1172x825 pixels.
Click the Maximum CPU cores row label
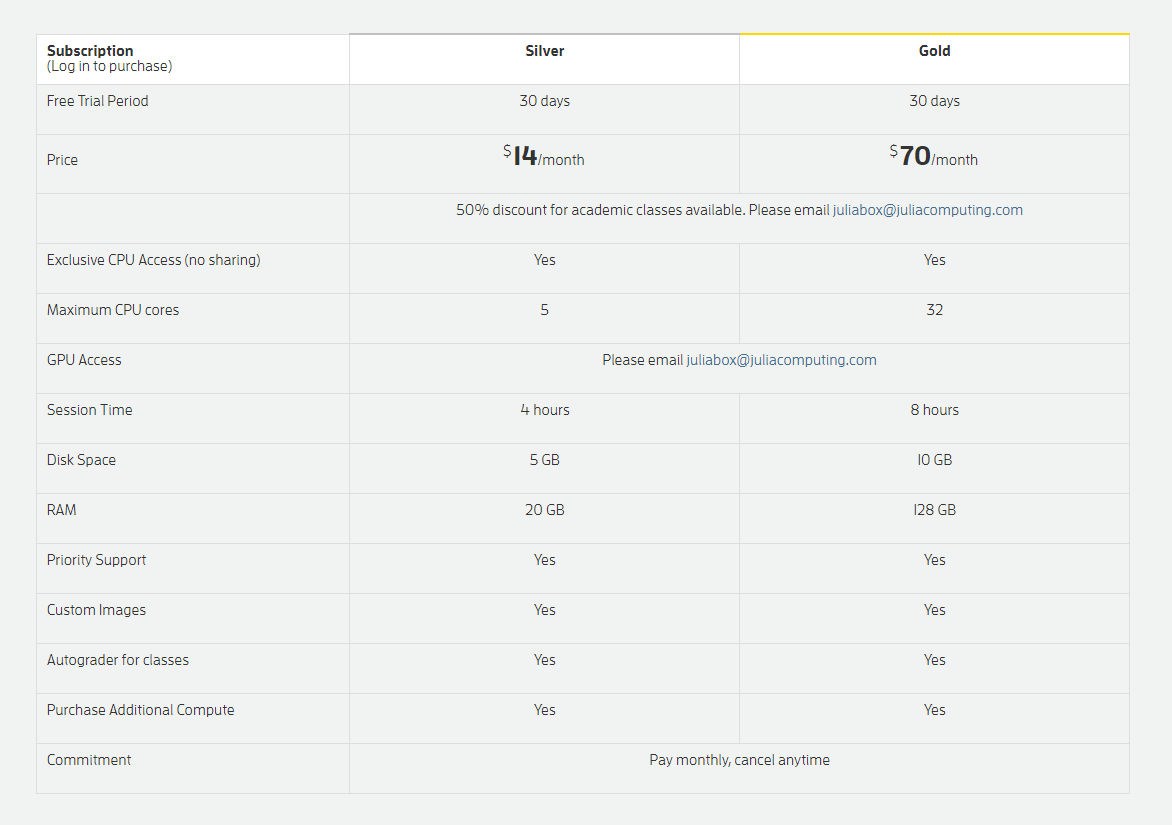tap(113, 310)
